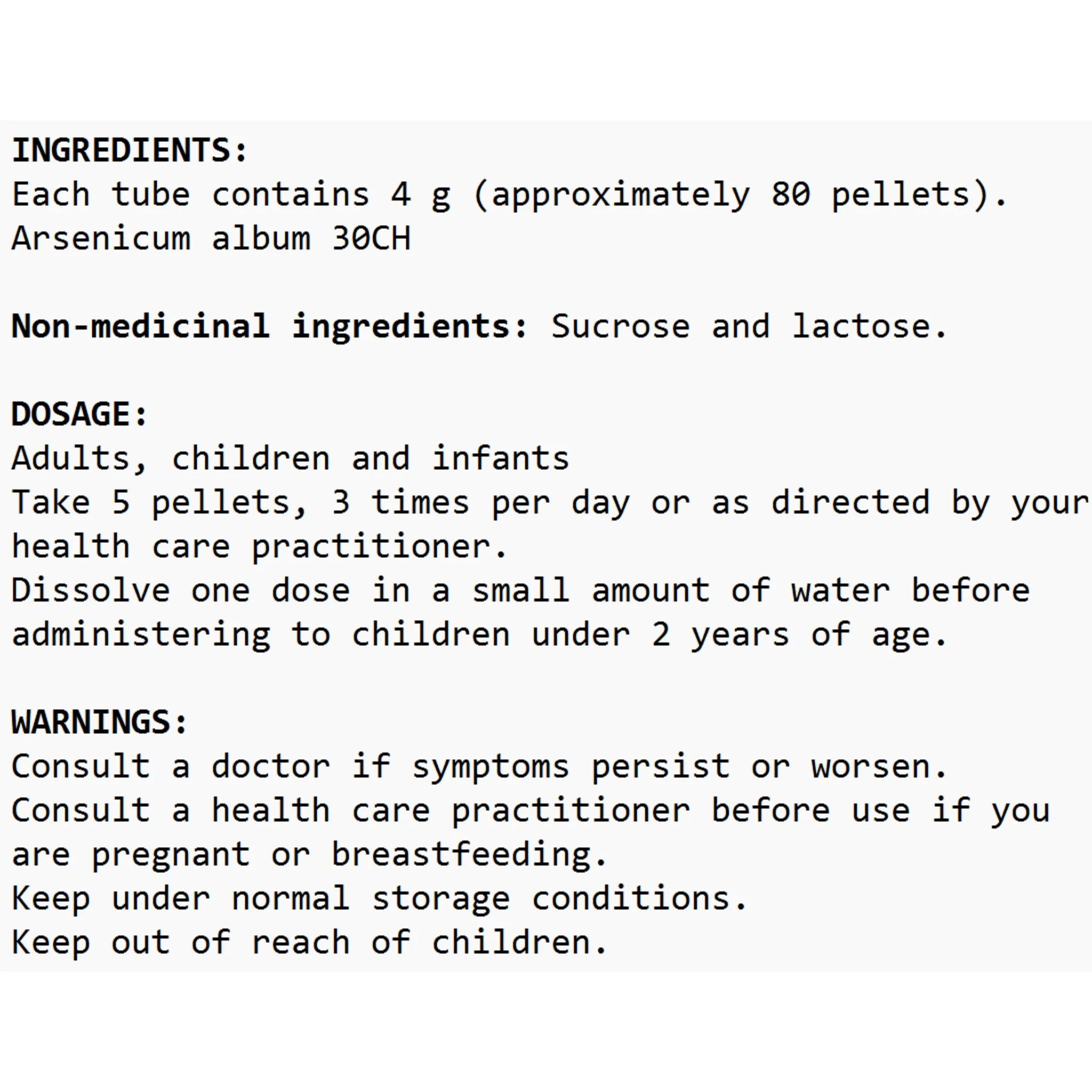This screenshot has width=1092, height=1092.
Task: Click the word 'worsen' in warnings
Action: coord(871,767)
